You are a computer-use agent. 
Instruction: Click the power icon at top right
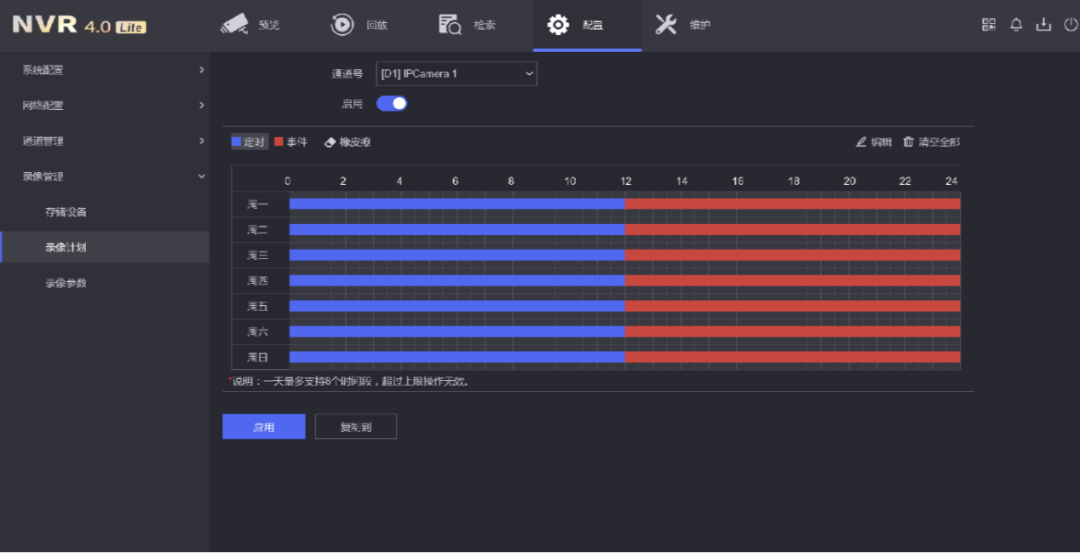pyautogui.click(x=1071, y=25)
